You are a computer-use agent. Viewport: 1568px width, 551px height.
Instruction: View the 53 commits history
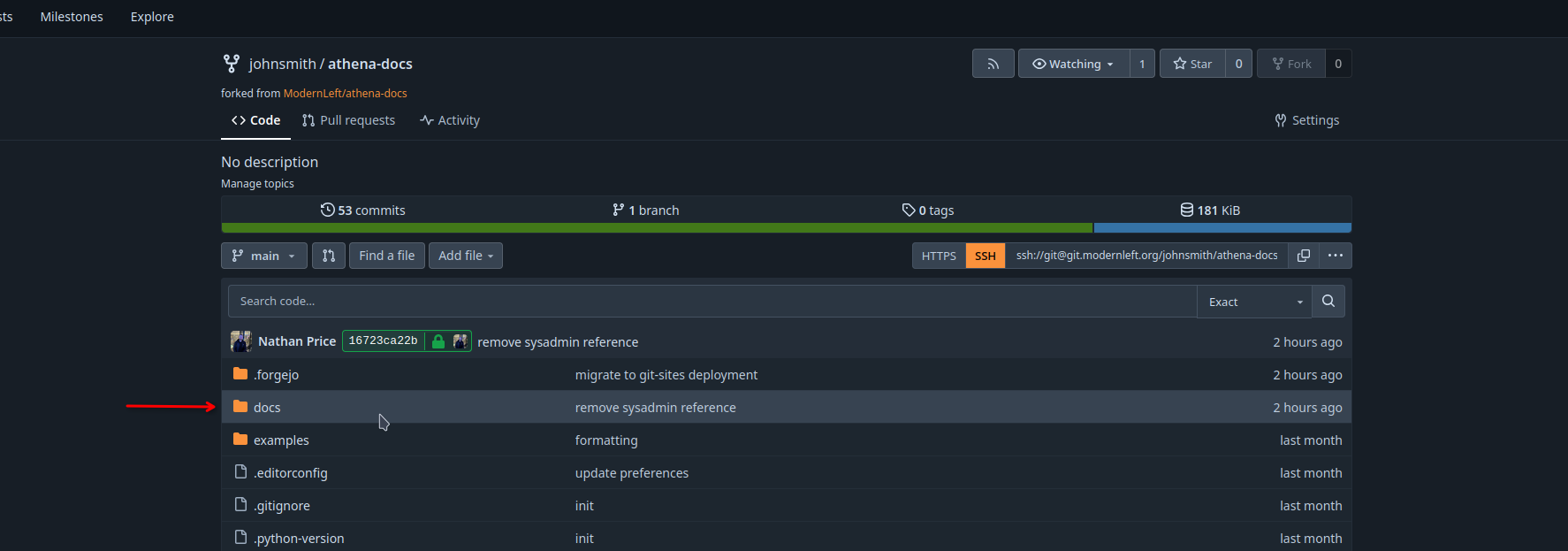362,210
